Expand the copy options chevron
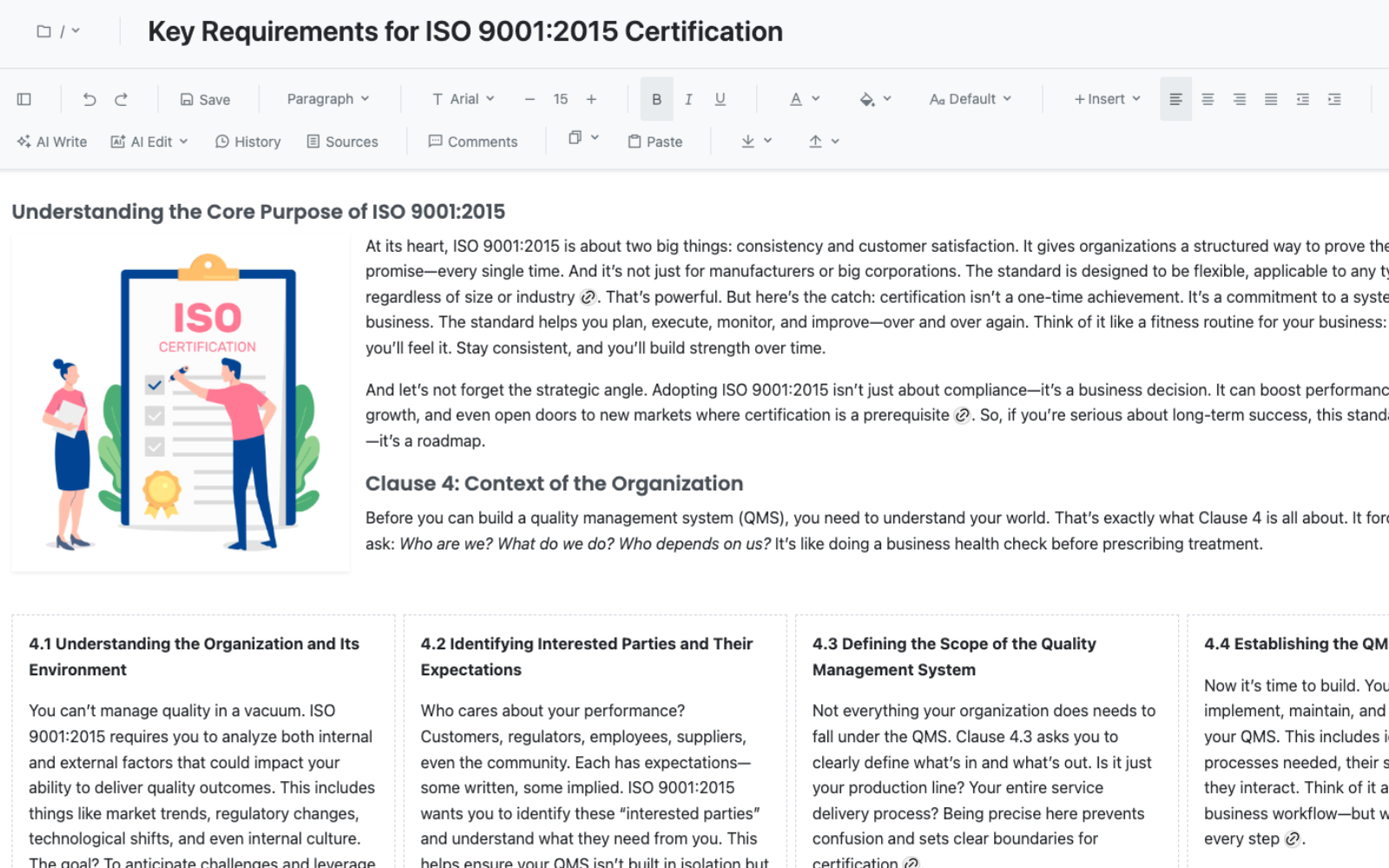The width and height of the screenshot is (1389, 868). click(596, 138)
